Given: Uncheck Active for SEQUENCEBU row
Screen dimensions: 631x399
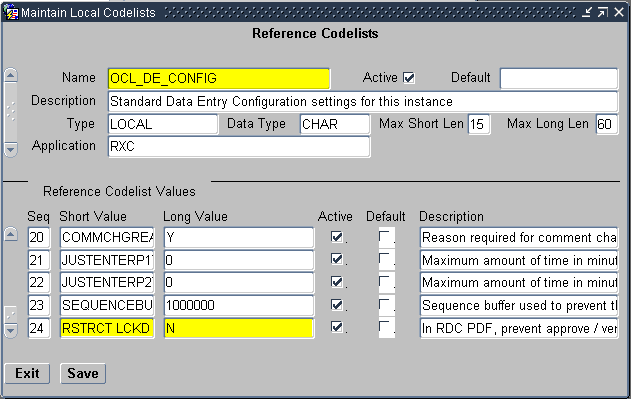Looking at the screenshot, I should (x=336, y=304).
